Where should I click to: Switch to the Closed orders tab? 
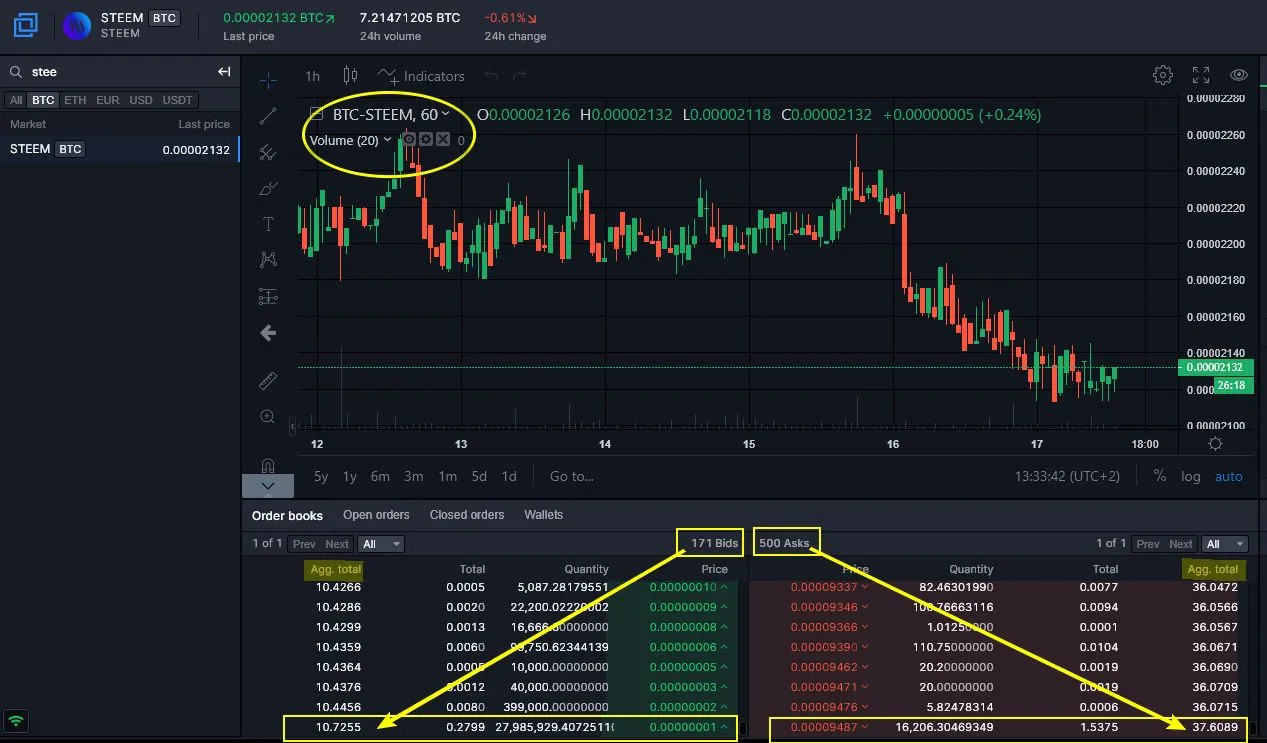pos(467,515)
